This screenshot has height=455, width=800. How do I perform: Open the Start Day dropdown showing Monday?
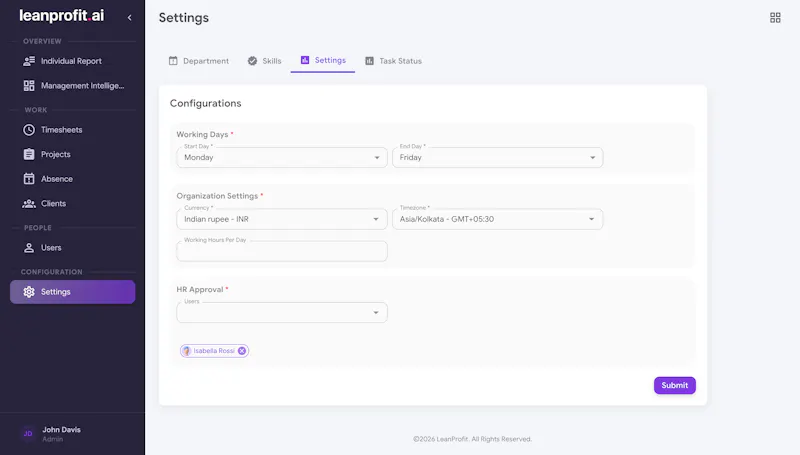[282, 158]
